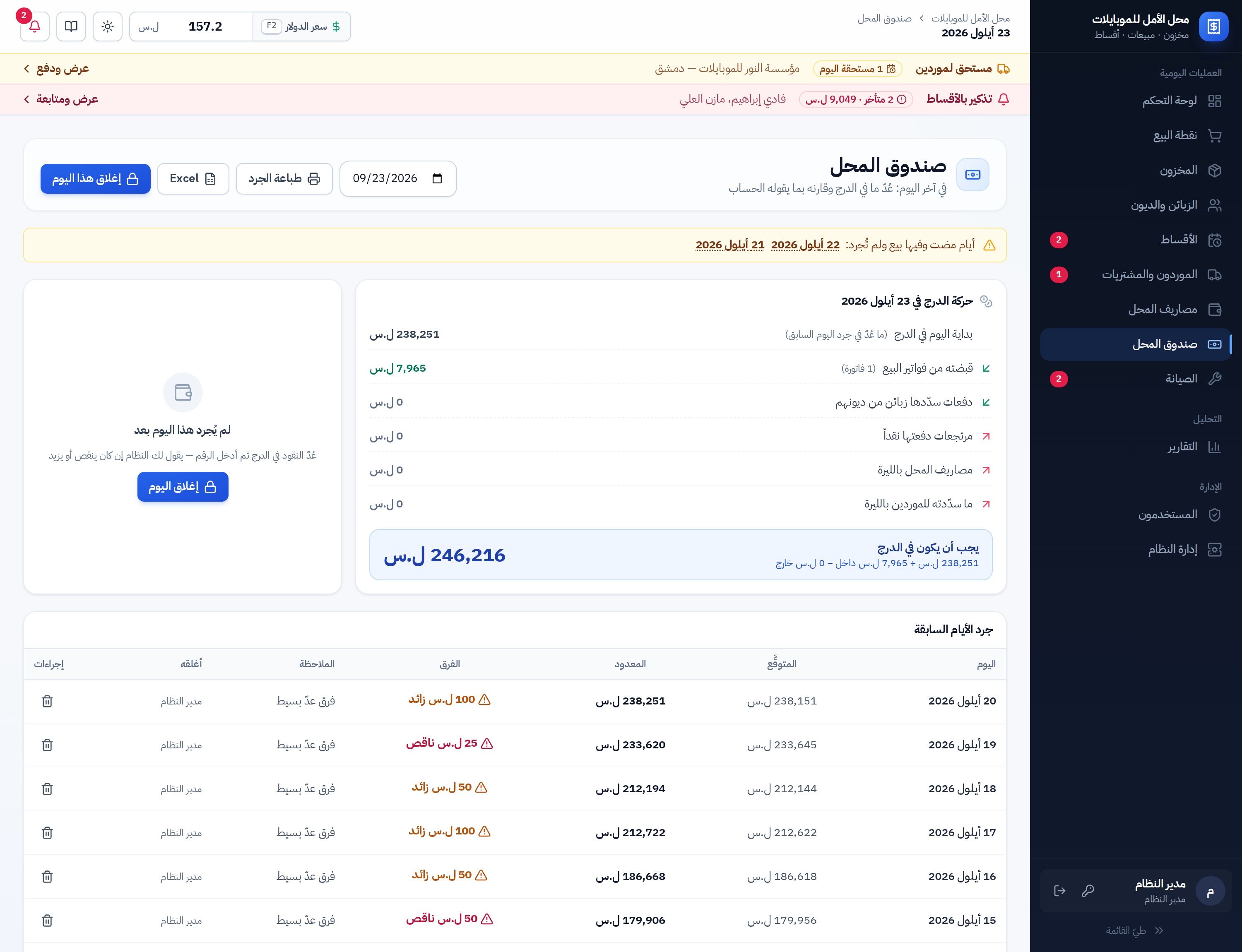Click the top إغلاق هذا اليوم button

tap(95, 178)
